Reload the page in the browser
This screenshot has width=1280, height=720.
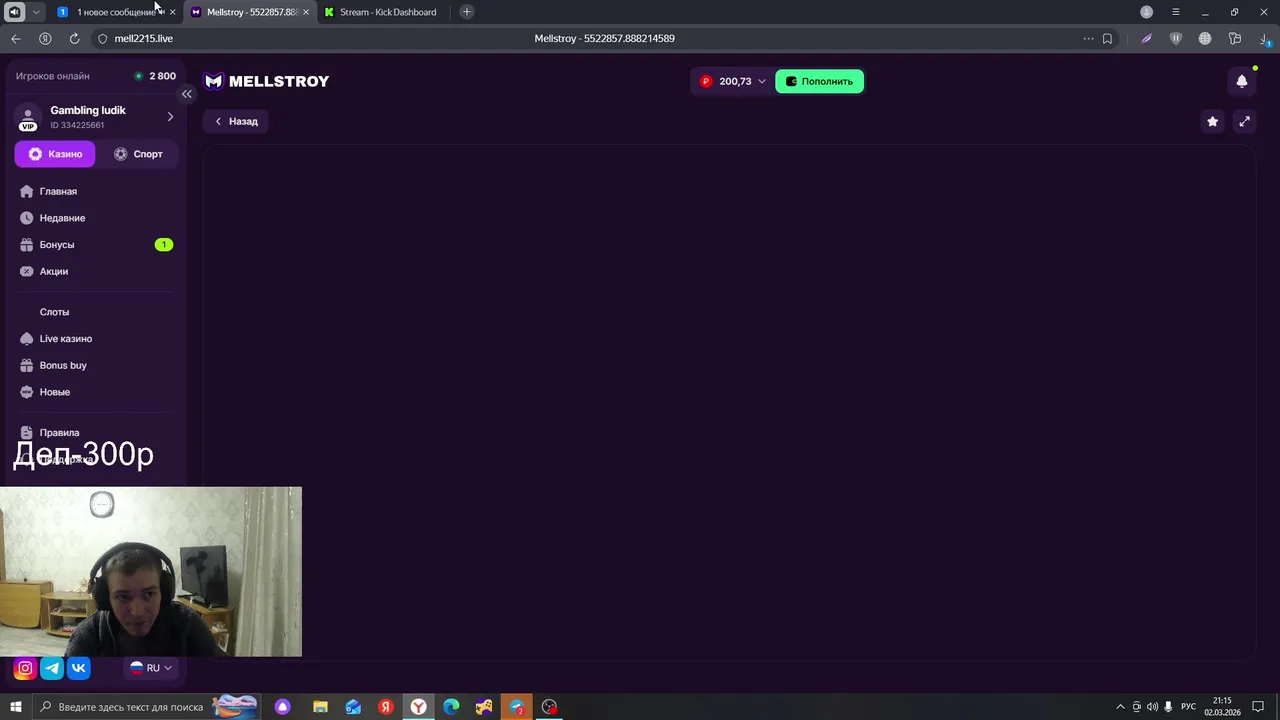pyautogui.click(x=74, y=38)
